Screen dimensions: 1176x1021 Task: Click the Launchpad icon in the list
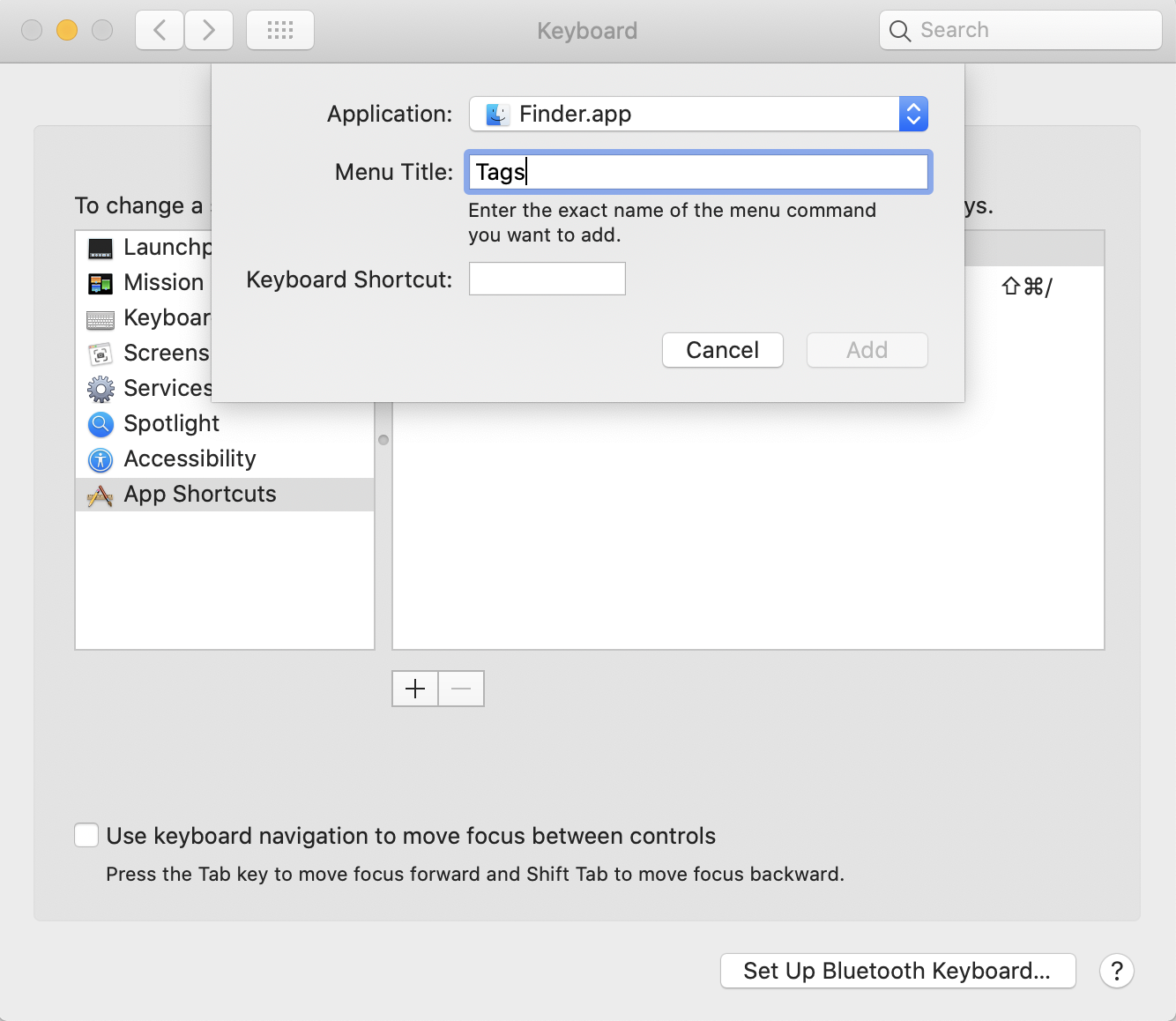pyautogui.click(x=100, y=249)
